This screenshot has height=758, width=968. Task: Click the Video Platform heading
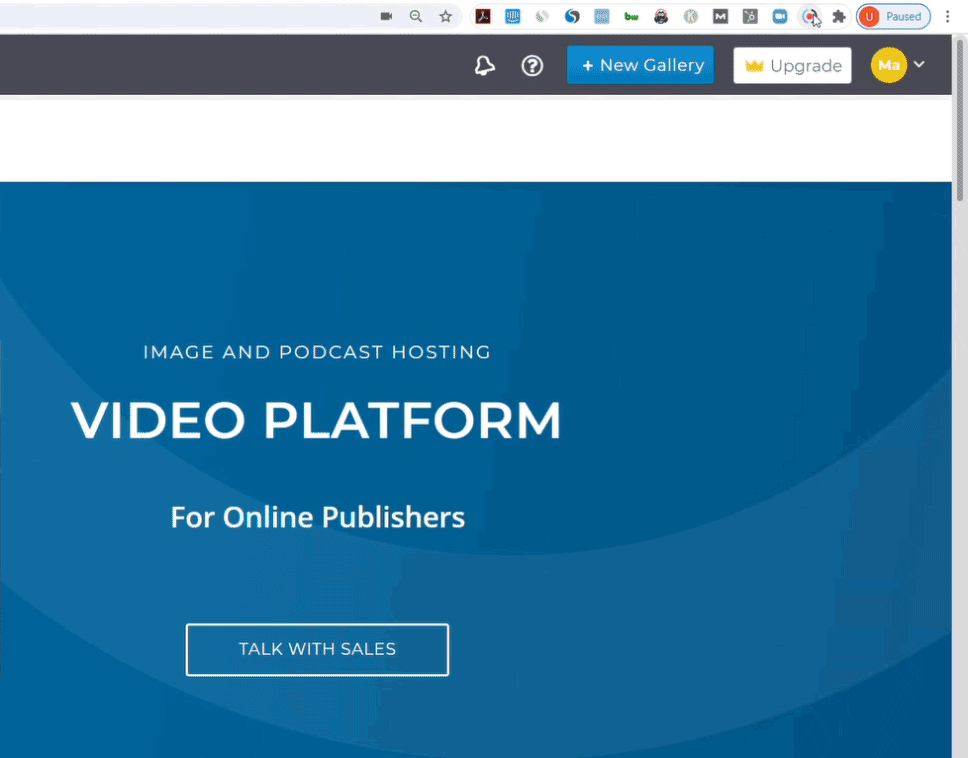click(x=316, y=421)
